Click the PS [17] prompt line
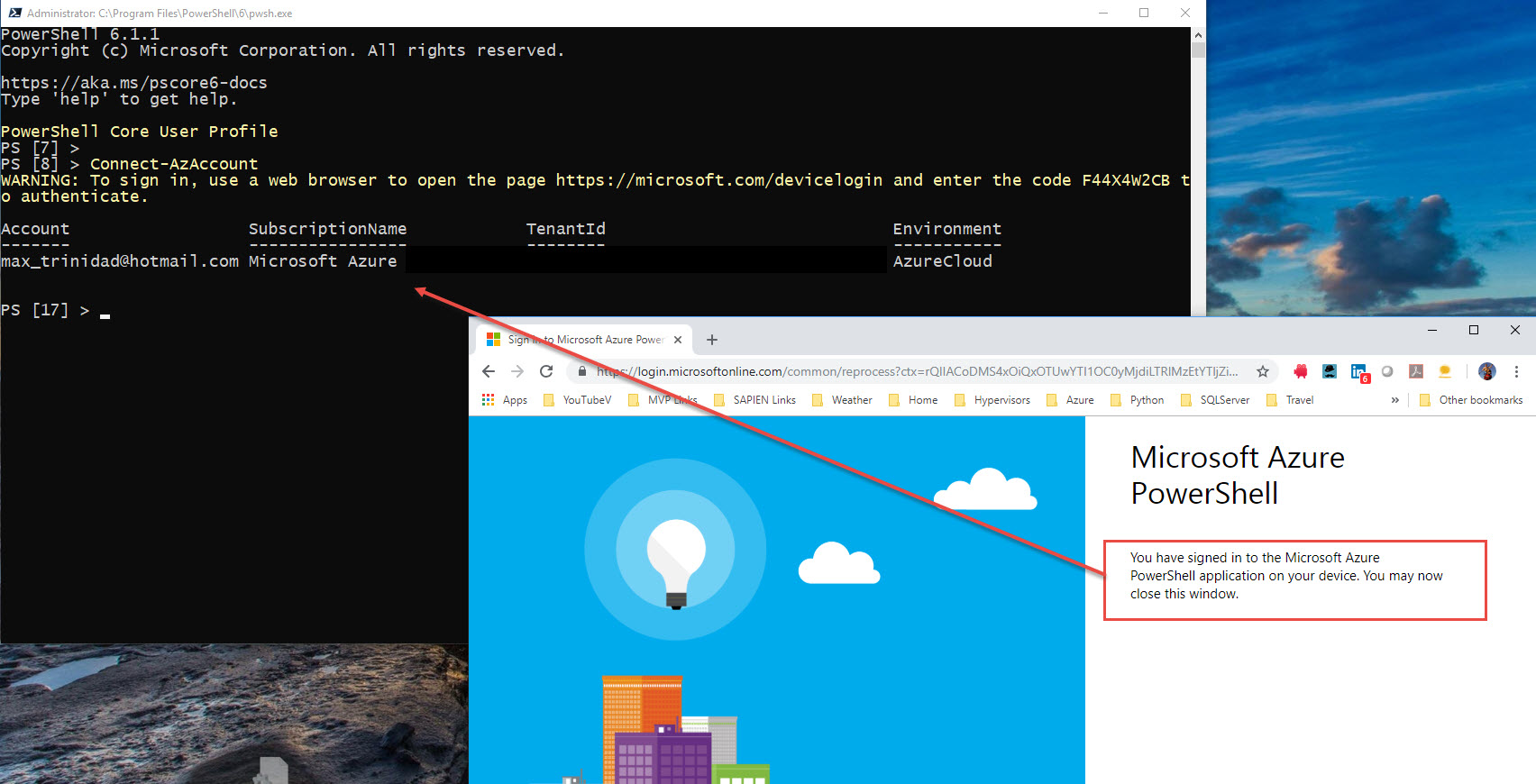Screen dimensions: 1536x784 [x=55, y=310]
